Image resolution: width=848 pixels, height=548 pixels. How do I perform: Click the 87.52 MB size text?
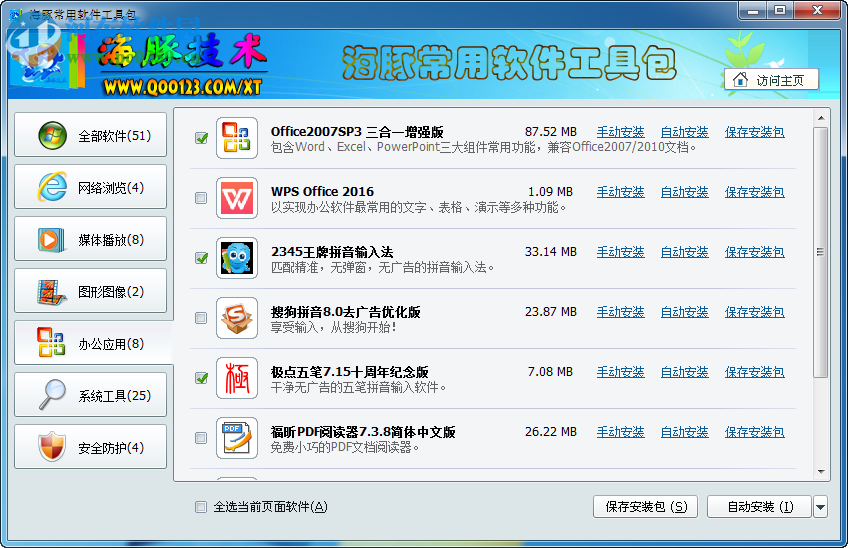(x=551, y=132)
